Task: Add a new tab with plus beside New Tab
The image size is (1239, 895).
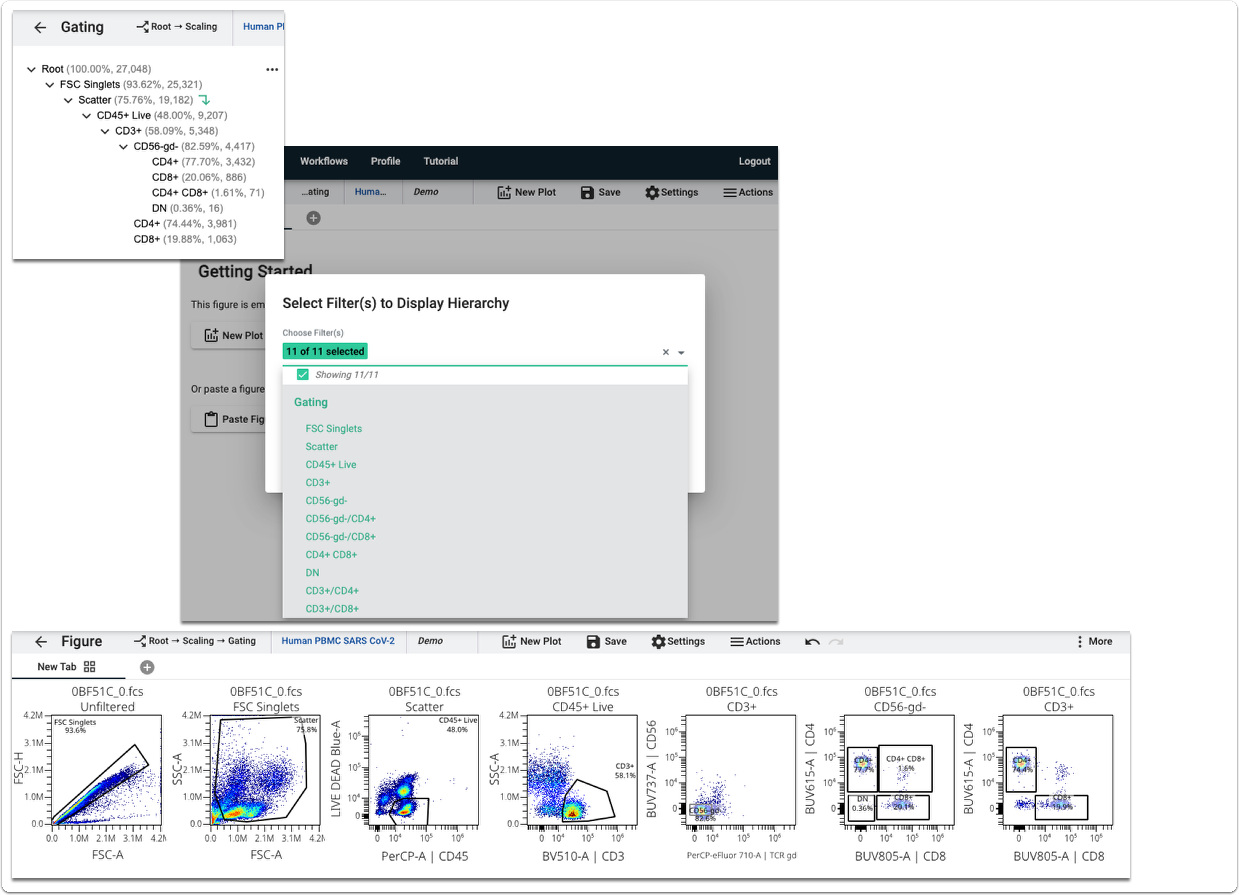Action: point(147,667)
